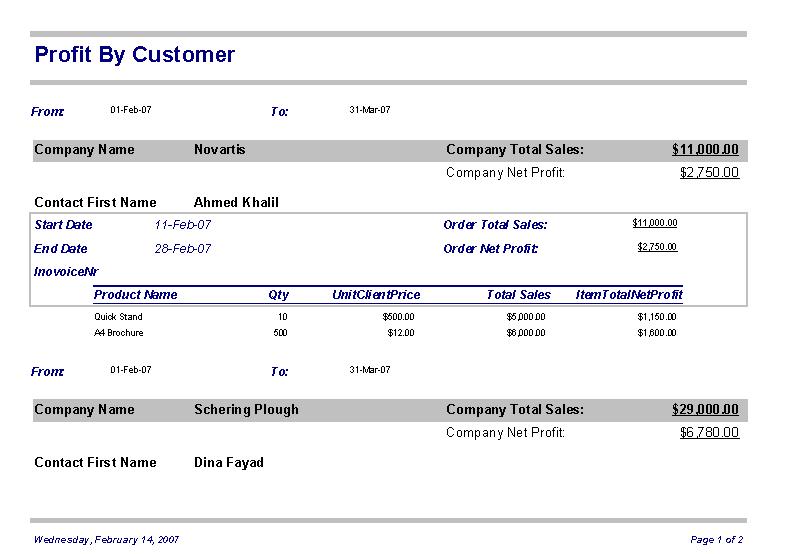Click the contact name Ahmed Khalil
This screenshot has width=786, height=554.
click(x=236, y=203)
